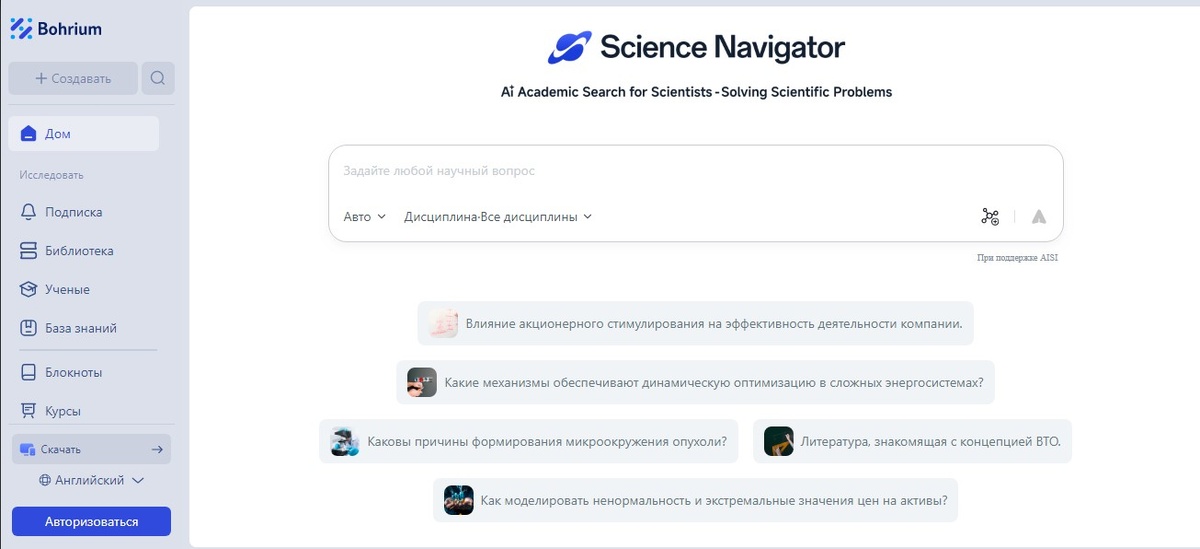The height and width of the screenshot is (549, 1200).
Task: Open Подписка via its bell icon
Action: [28, 212]
